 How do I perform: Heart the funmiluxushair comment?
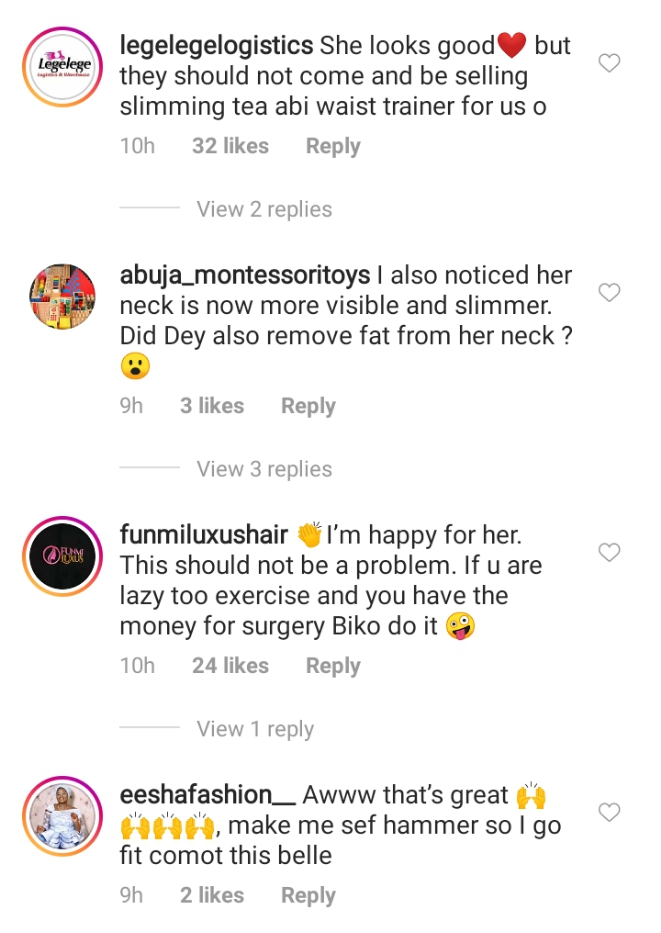(x=608, y=552)
